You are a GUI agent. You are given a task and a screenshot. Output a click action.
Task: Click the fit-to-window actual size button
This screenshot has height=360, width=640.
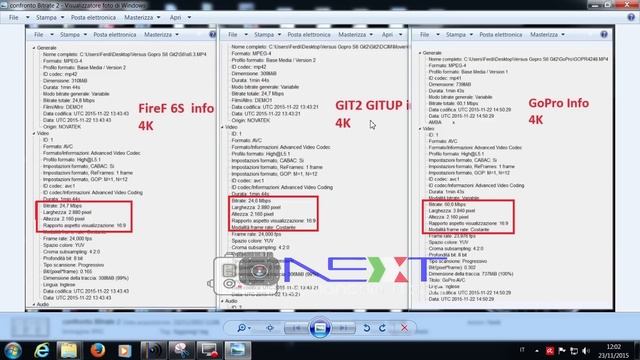click(x=270, y=328)
